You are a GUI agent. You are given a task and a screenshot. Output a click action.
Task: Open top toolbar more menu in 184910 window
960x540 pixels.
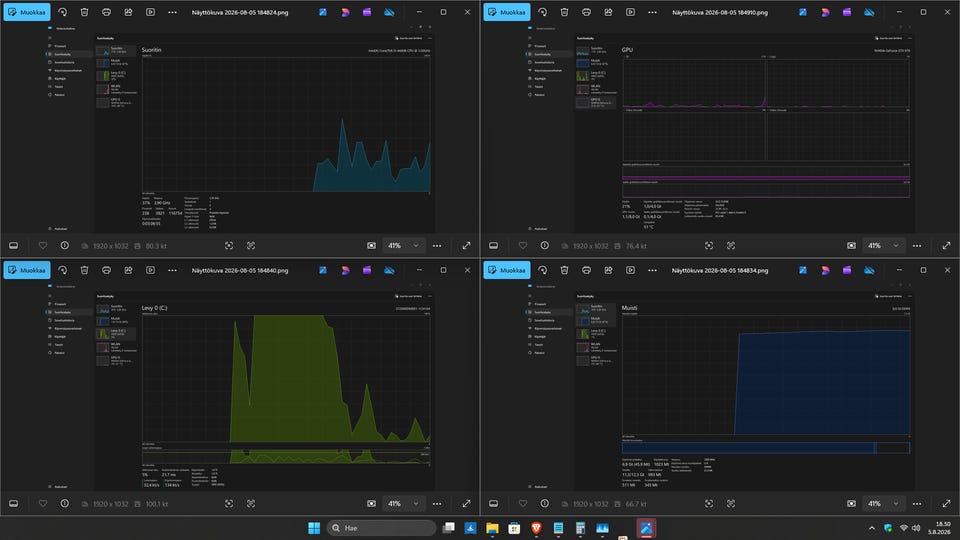click(653, 12)
